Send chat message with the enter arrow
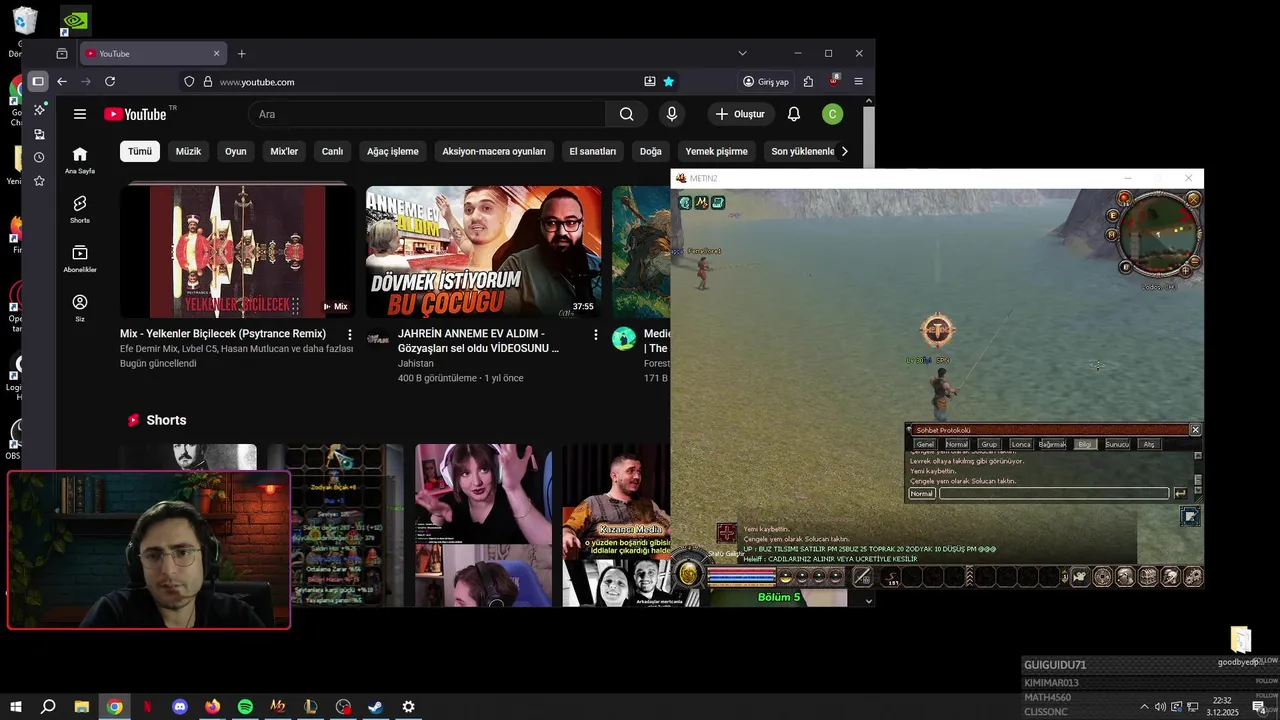This screenshot has height=720, width=1280. click(1180, 494)
